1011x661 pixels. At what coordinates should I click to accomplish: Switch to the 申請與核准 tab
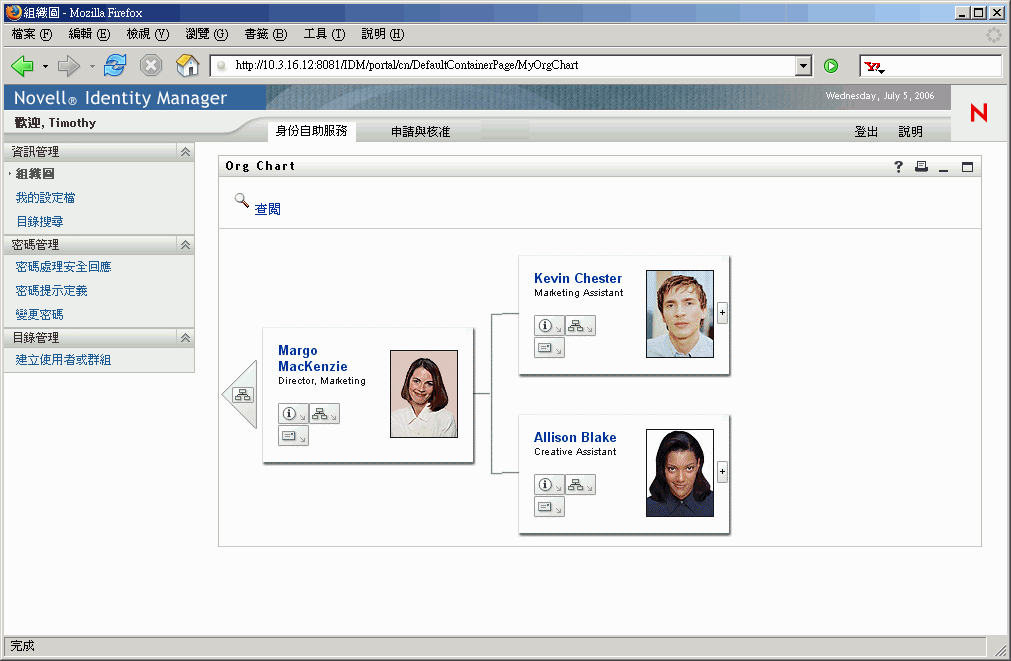tap(420, 132)
